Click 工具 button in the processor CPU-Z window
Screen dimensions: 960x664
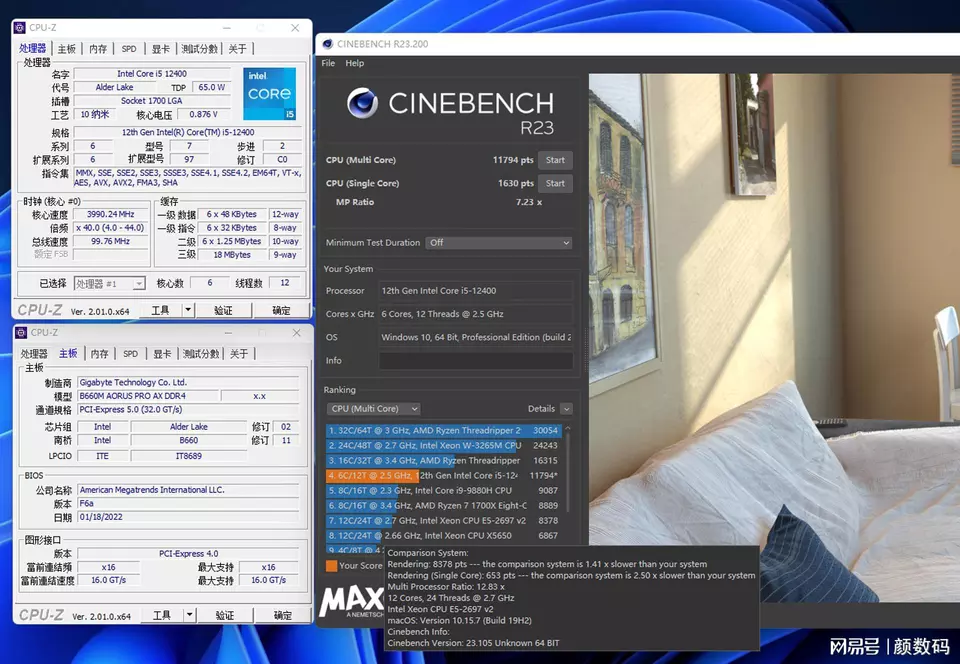(x=160, y=310)
